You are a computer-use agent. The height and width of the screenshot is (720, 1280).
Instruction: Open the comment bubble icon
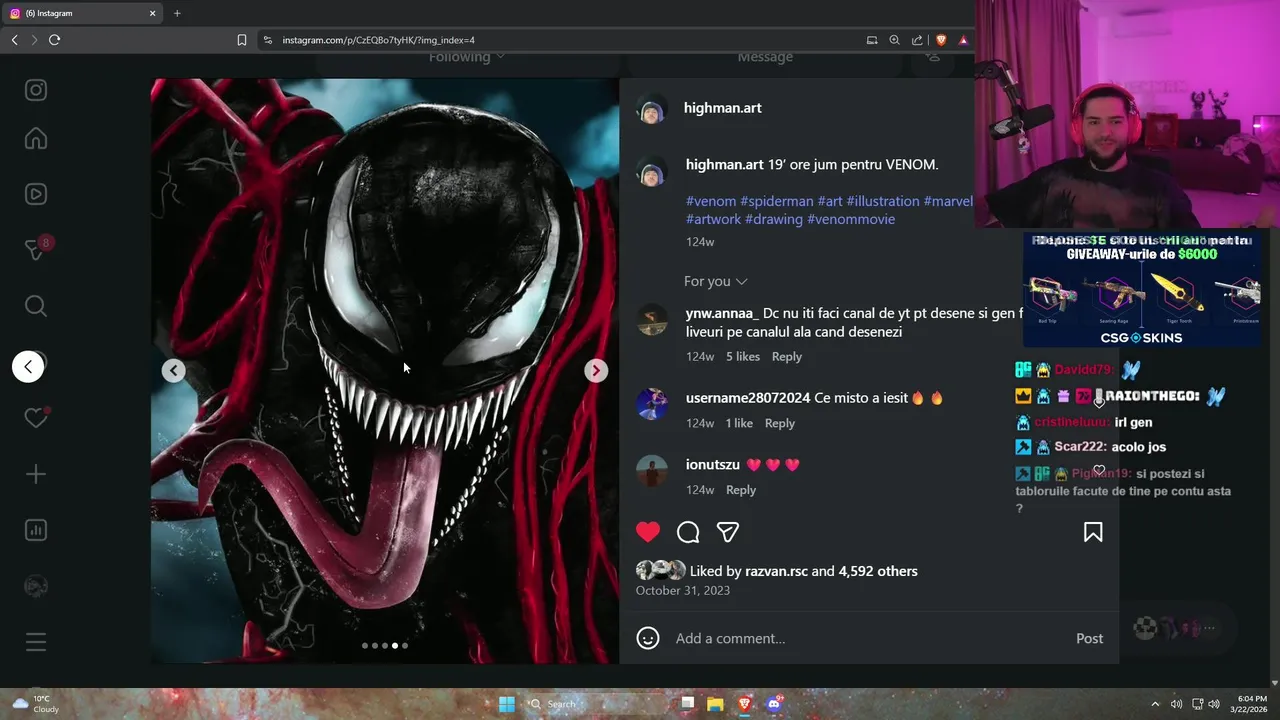688,532
